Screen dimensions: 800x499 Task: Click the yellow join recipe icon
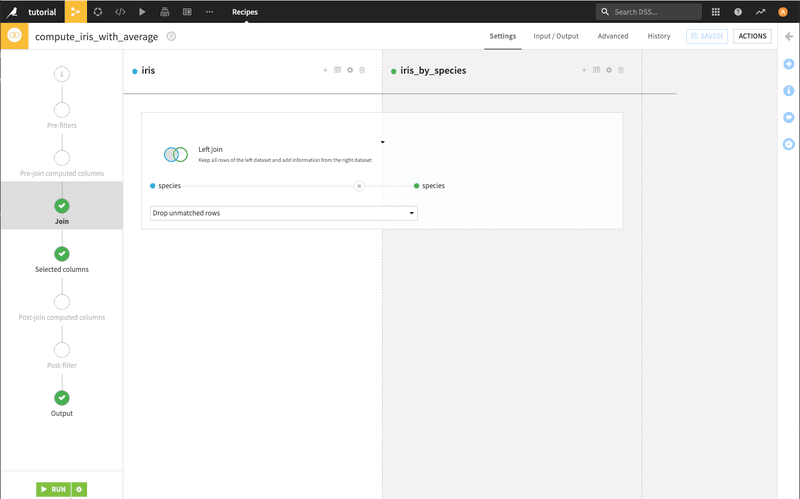[x=14, y=36]
